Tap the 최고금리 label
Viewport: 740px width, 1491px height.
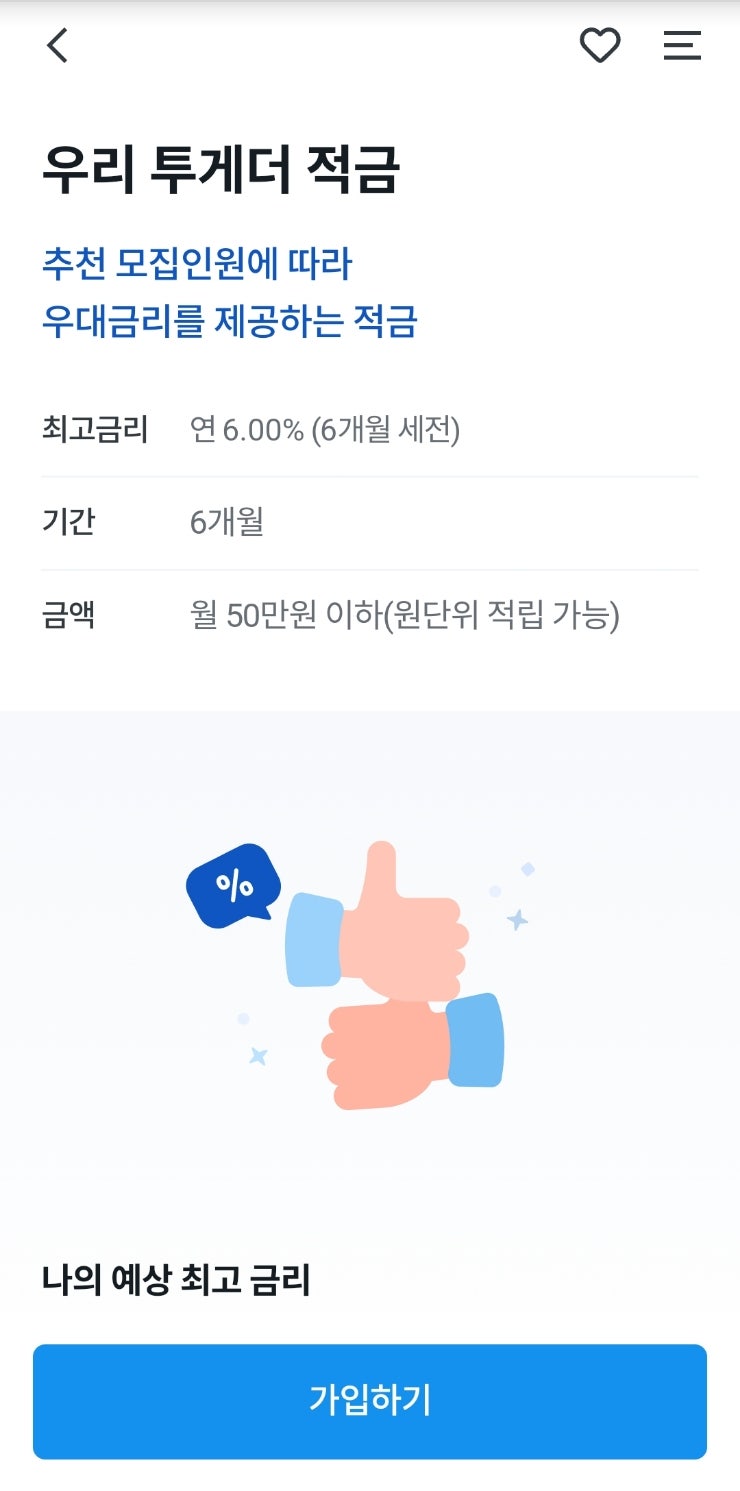click(x=95, y=430)
